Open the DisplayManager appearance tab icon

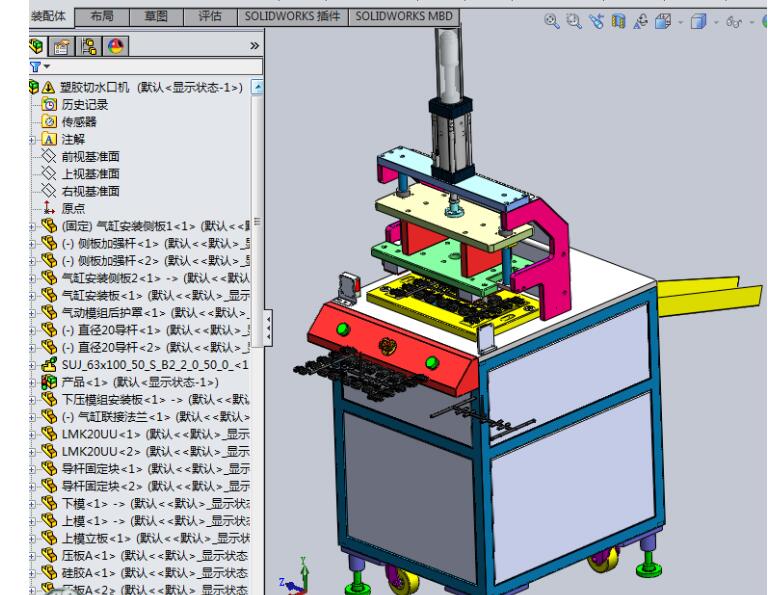(x=116, y=47)
